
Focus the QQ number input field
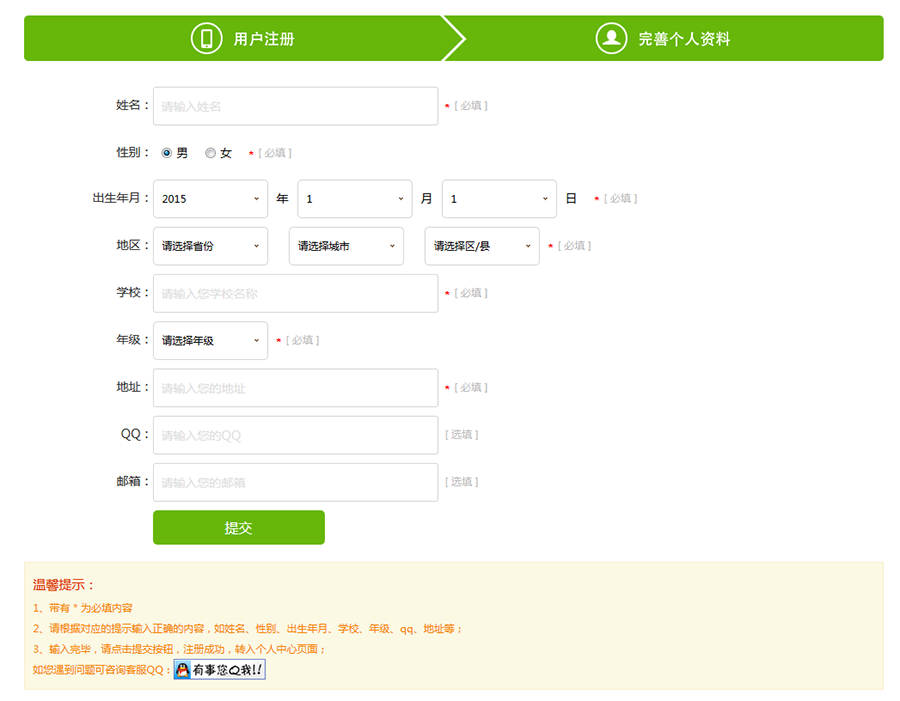(x=296, y=435)
